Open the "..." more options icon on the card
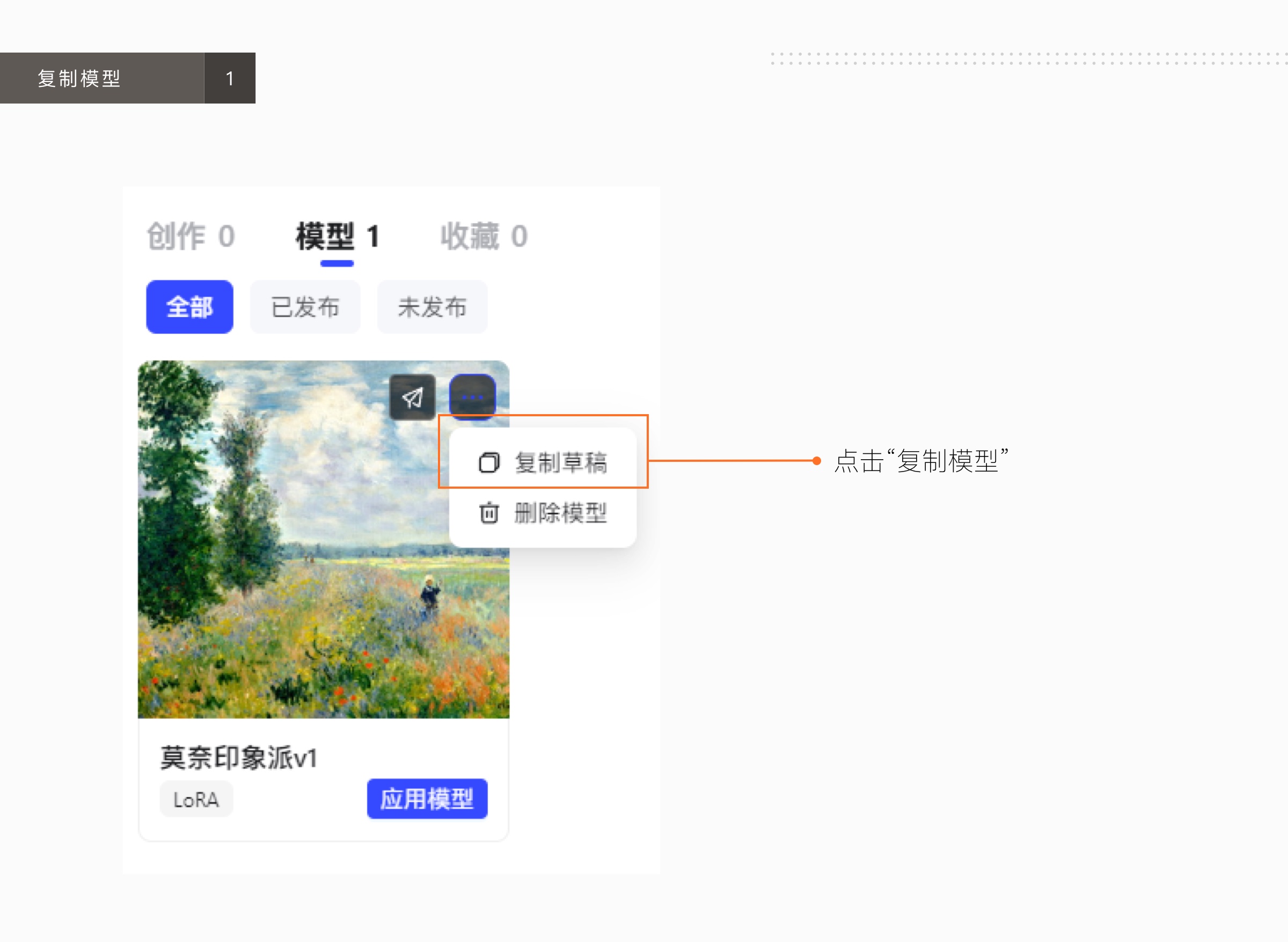The height and width of the screenshot is (942, 1288). pos(472,396)
